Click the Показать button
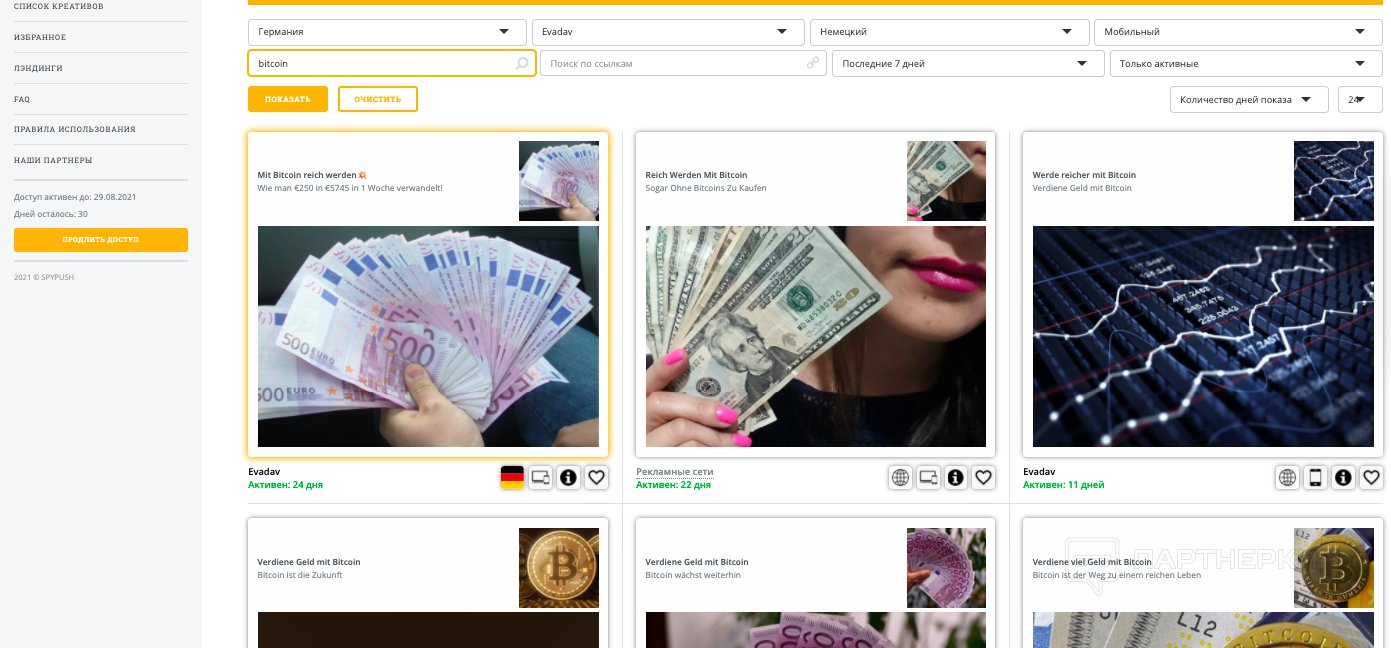 tap(288, 99)
